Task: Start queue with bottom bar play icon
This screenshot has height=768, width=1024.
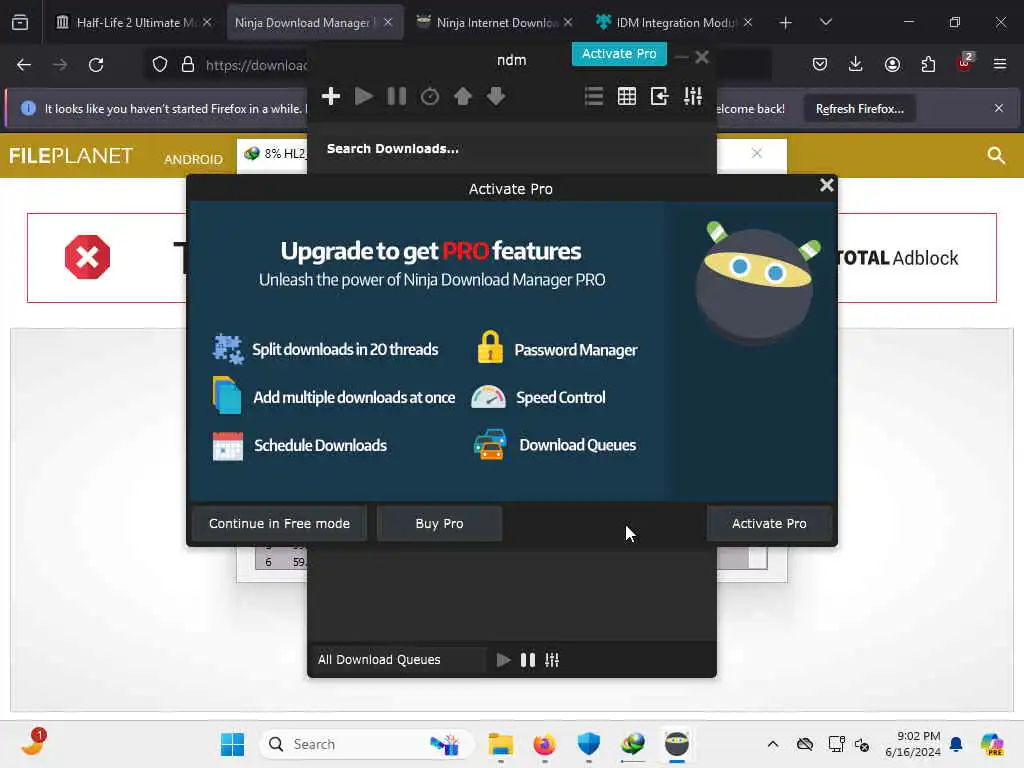Action: (x=503, y=660)
